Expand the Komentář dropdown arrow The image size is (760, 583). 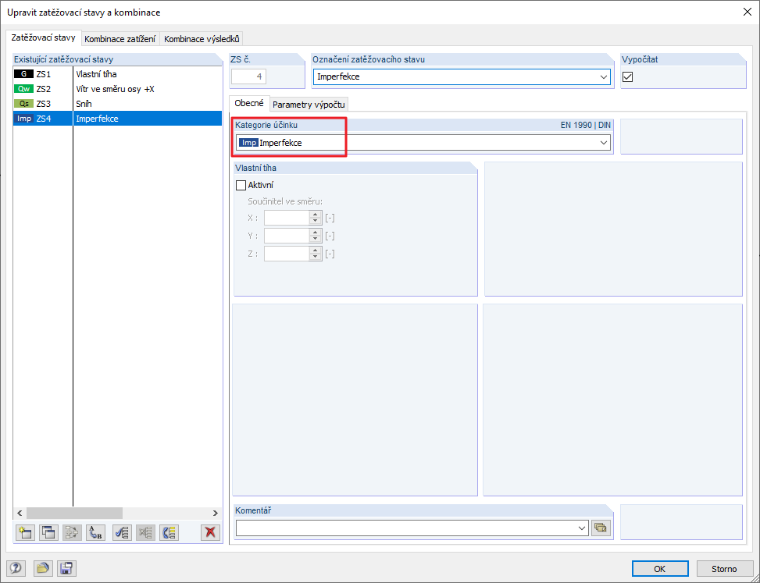[582, 528]
